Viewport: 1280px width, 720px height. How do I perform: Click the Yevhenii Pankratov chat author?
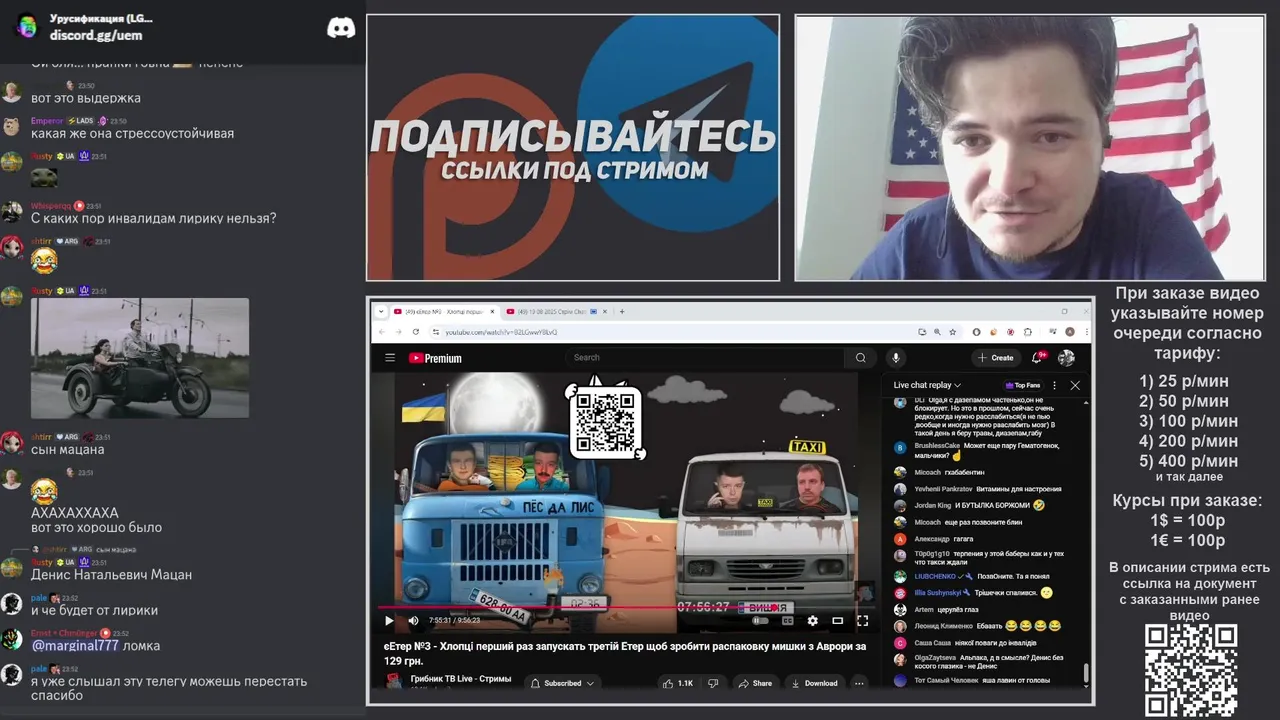[x=944, y=489]
